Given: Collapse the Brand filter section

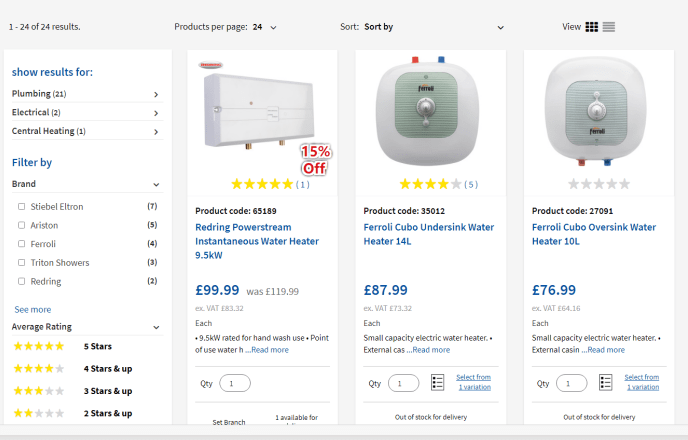Looking at the screenshot, I should (156, 184).
